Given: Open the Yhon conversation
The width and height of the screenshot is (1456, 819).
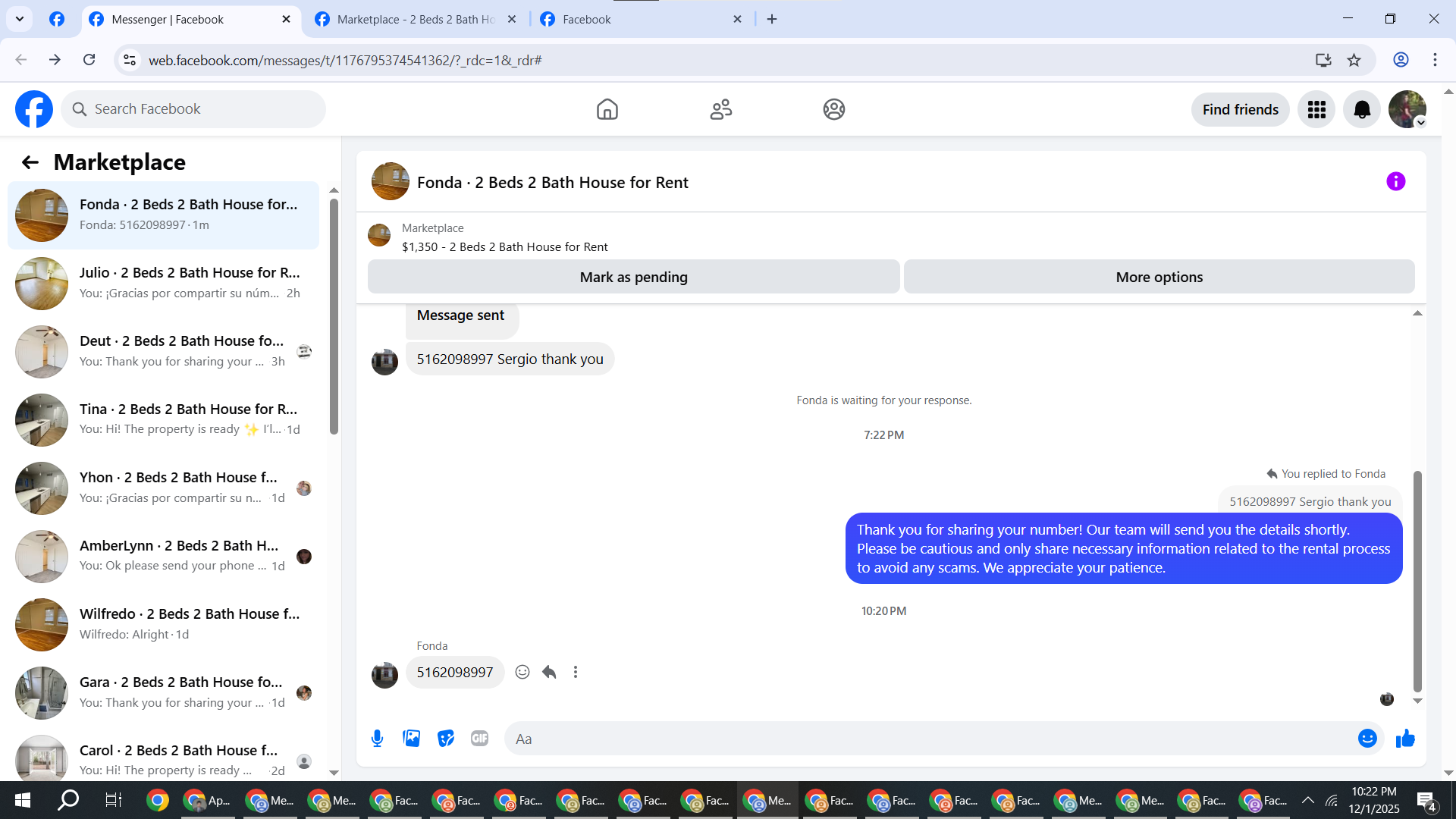Looking at the screenshot, I should 163,488.
